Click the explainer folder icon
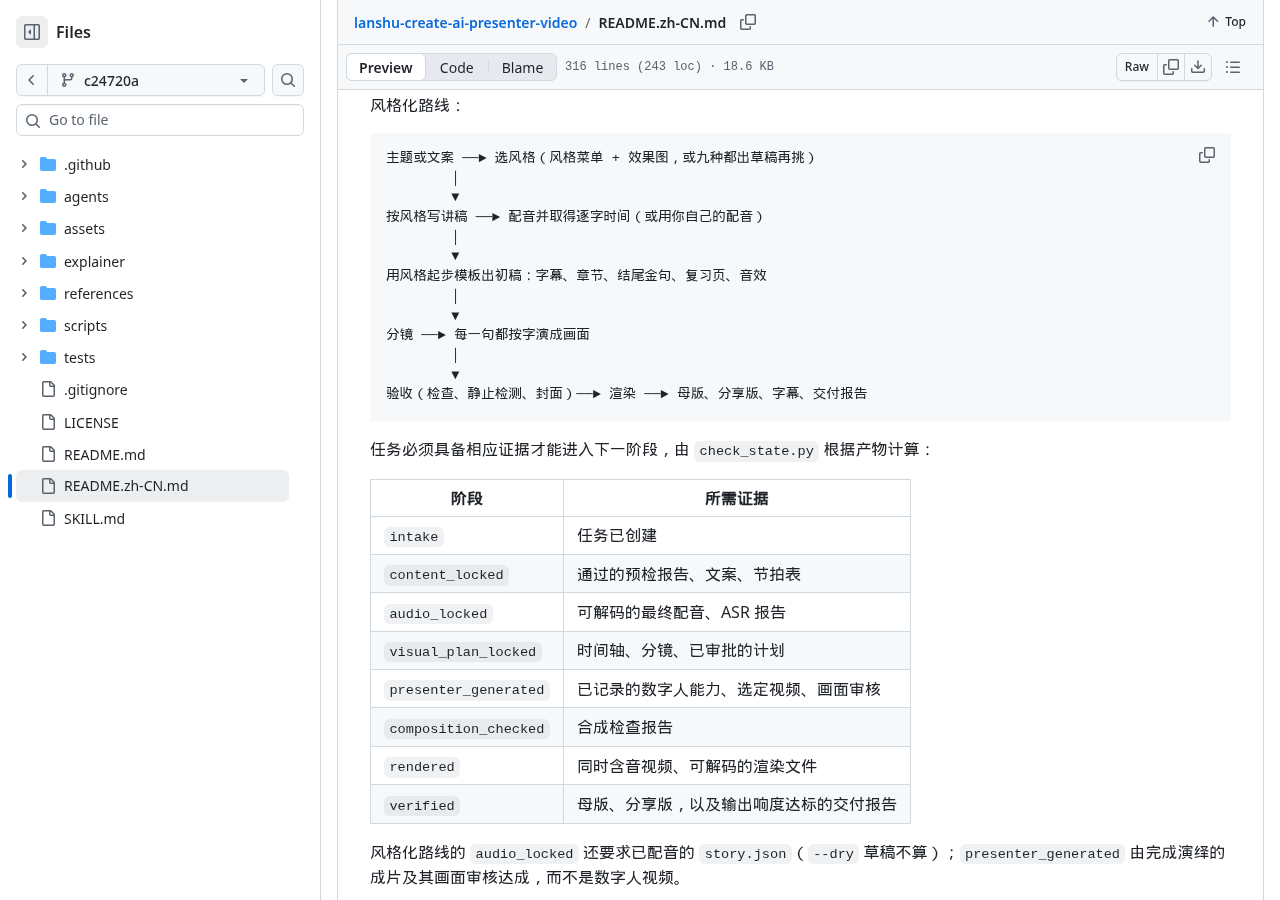1280x900 pixels. 48,261
